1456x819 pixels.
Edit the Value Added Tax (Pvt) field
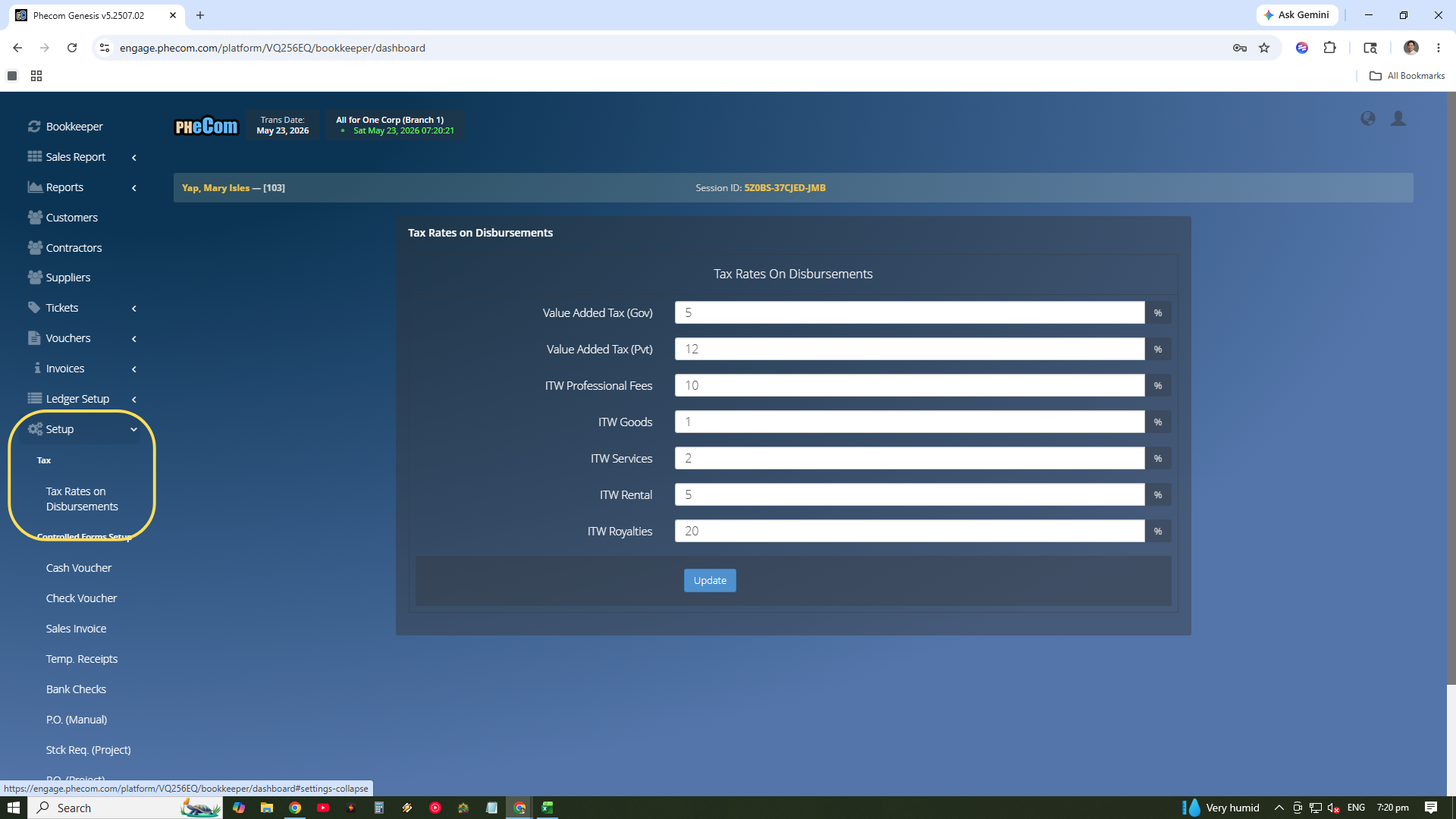tap(909, 349)
